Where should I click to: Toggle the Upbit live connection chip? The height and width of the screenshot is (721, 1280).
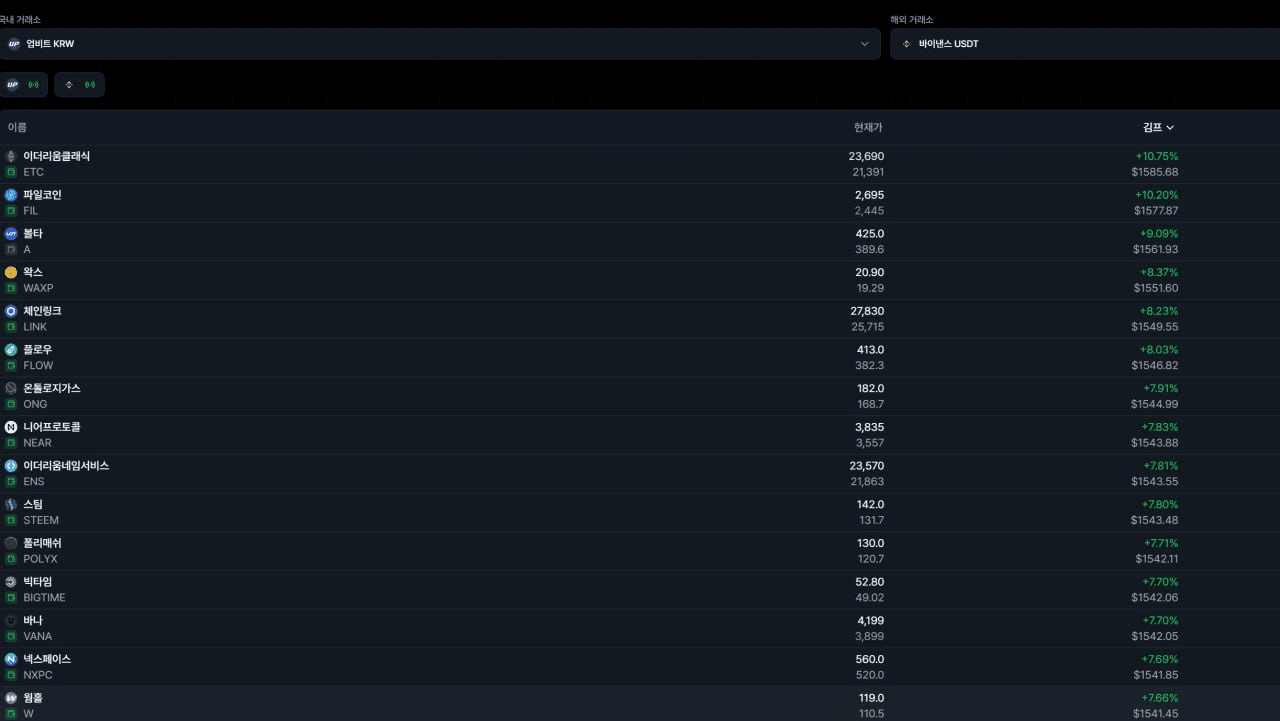(24, 85)
